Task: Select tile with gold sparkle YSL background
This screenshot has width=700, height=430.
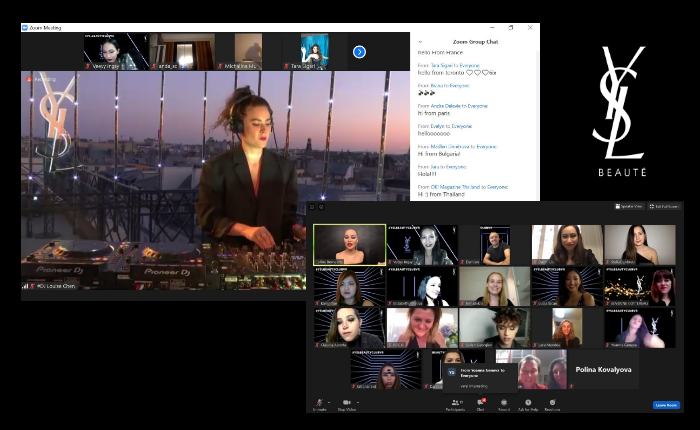Action: coord(640,287)
